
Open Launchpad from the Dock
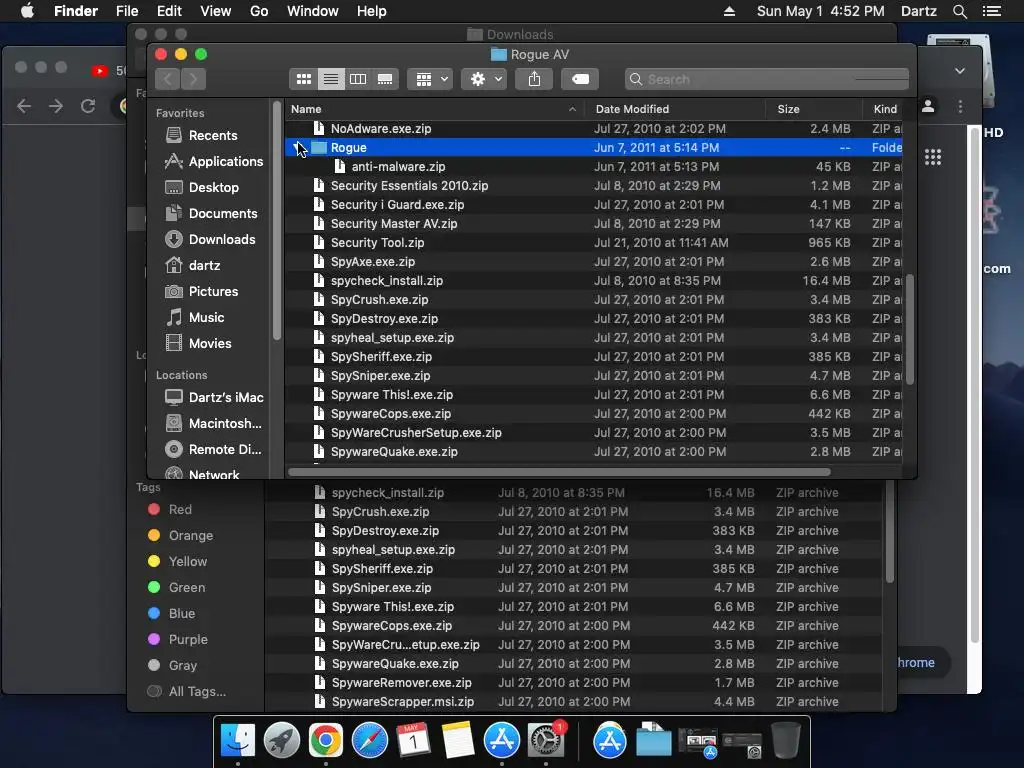pyautogui.click(x=281, y=741)
